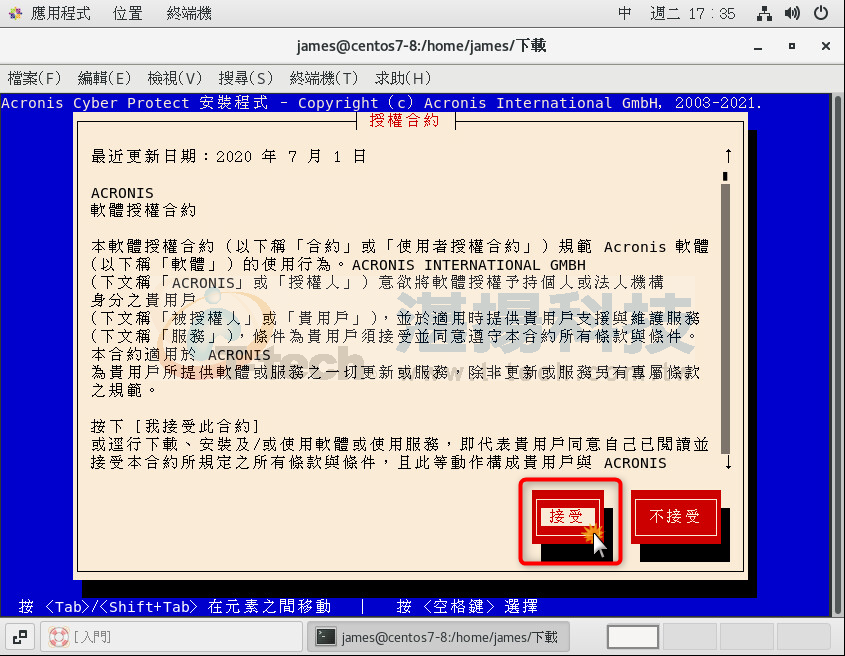Click the 不接受 (Decline) button
This screenshot has height=656, width=845.
(x=675, y=516)
